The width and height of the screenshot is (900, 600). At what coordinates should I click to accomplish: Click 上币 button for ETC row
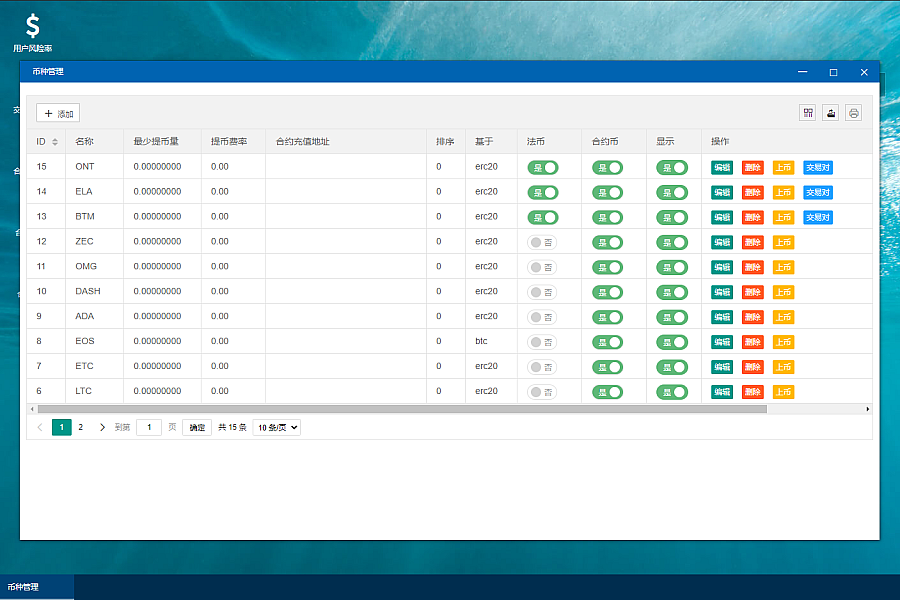pos(783,367)
